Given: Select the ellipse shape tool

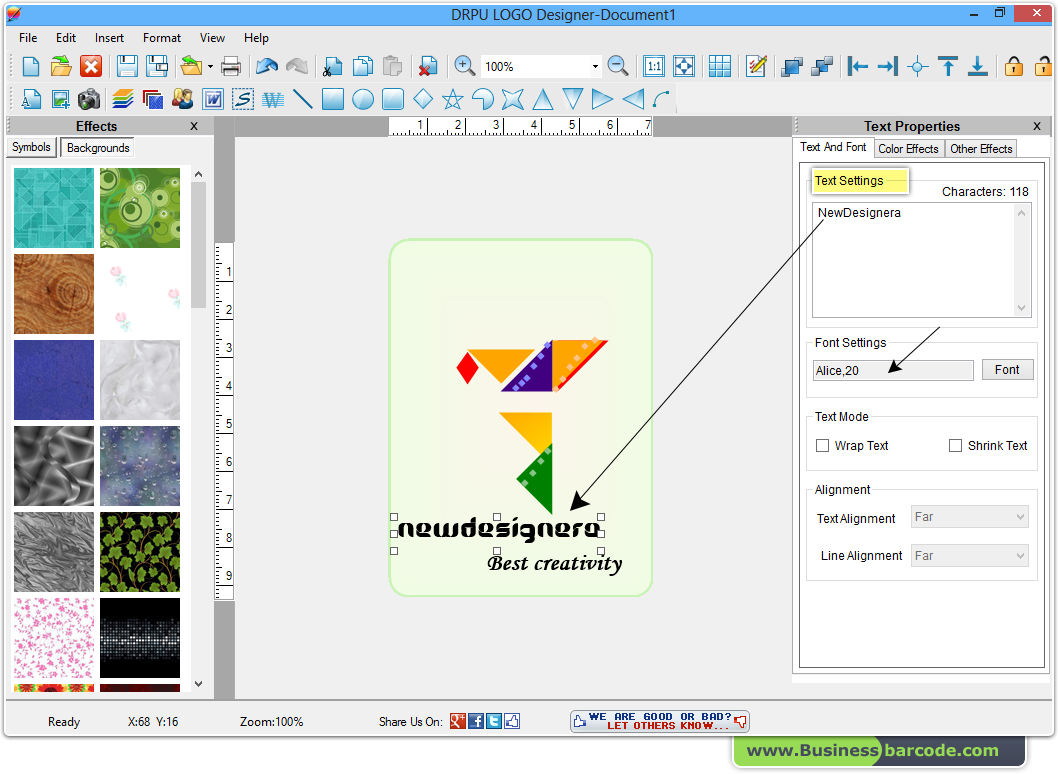Looking at the screenshot, I should 361,98.
